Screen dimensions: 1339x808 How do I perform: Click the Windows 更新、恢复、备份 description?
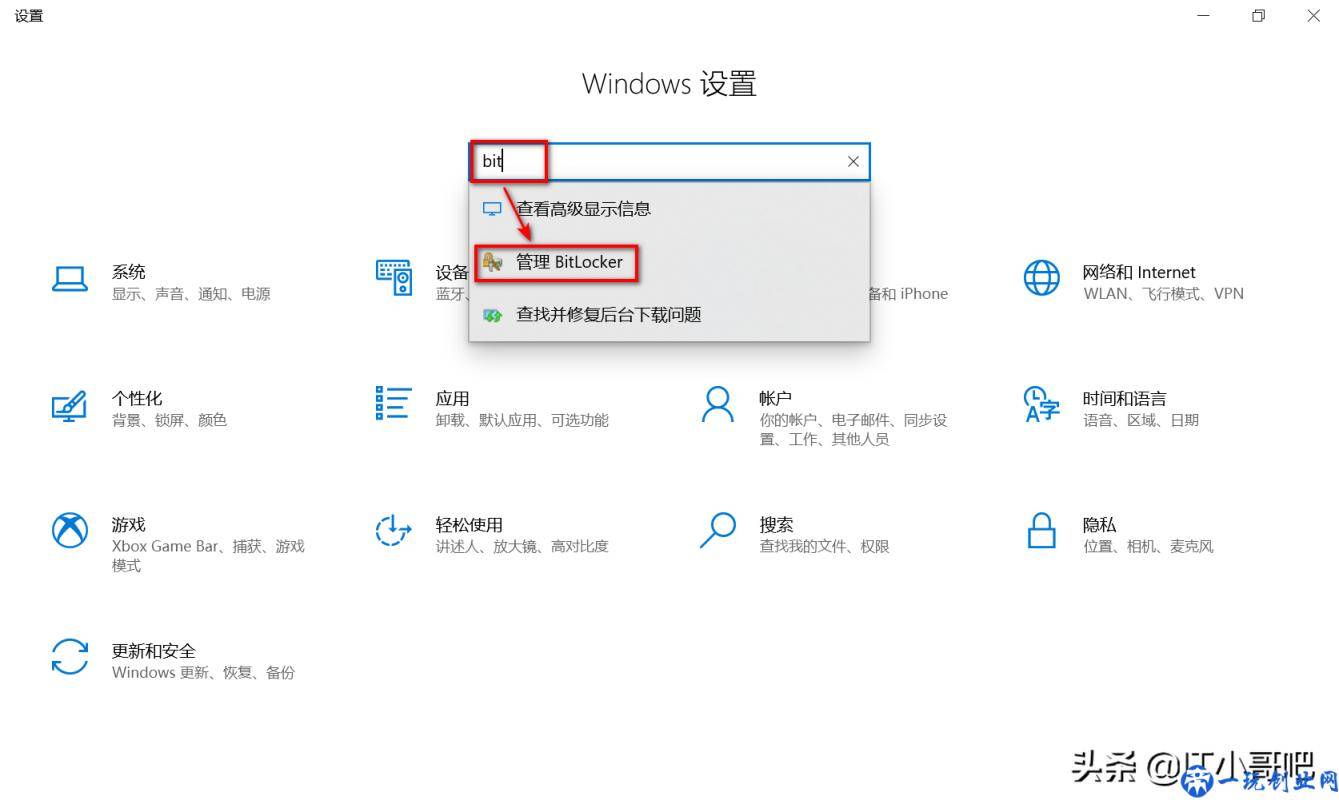click(203, 672)
